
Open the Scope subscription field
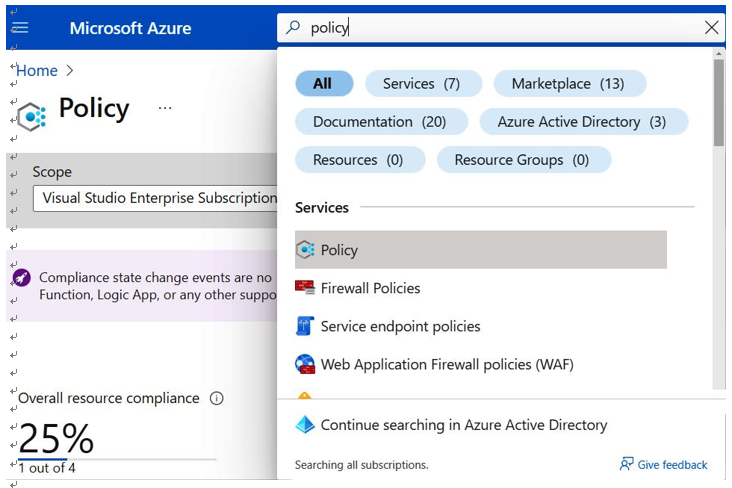(x=155, y=198)
